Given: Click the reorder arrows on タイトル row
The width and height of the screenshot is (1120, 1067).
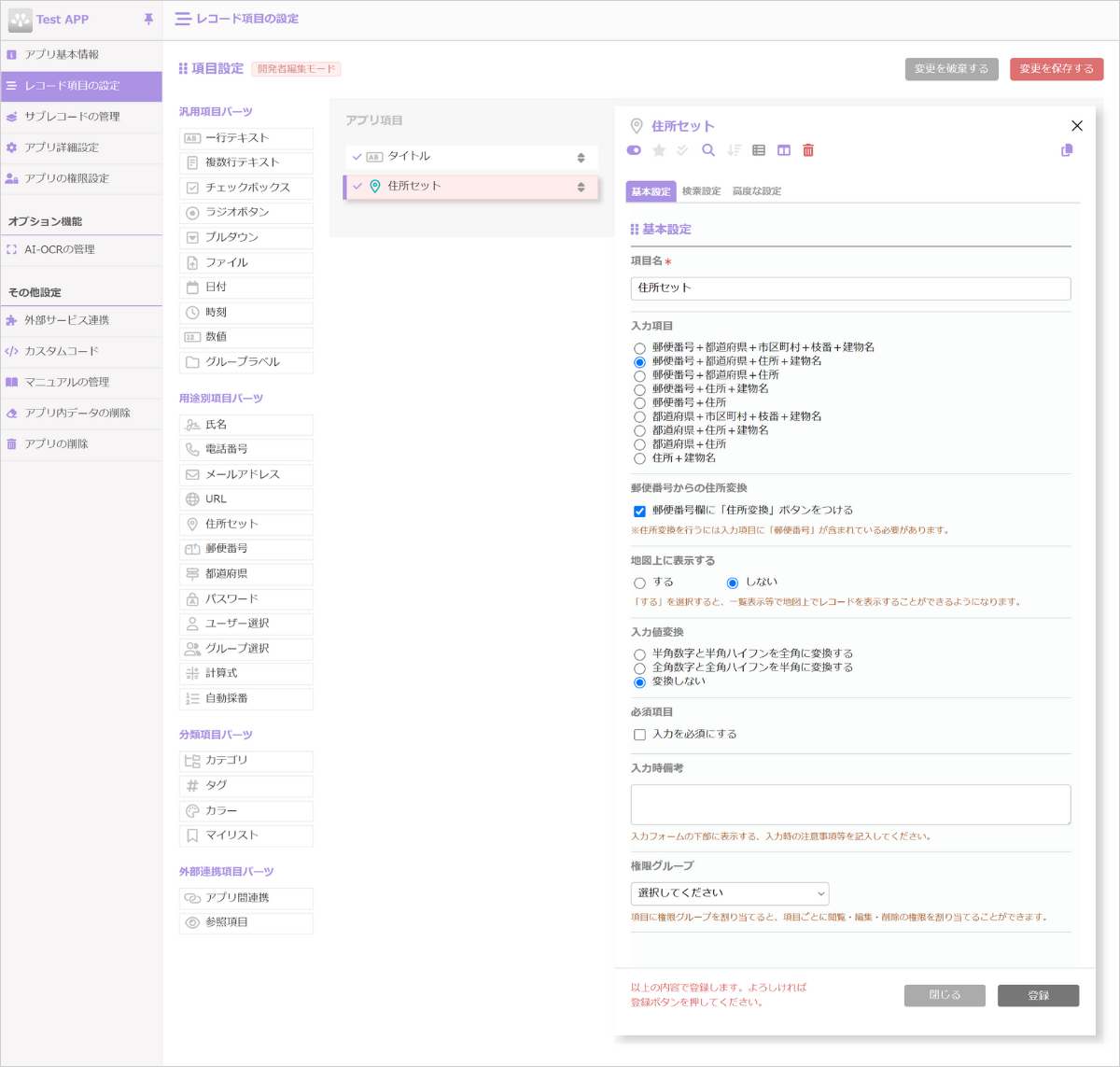Looking at the screenshot, I should tap(581, 158).
